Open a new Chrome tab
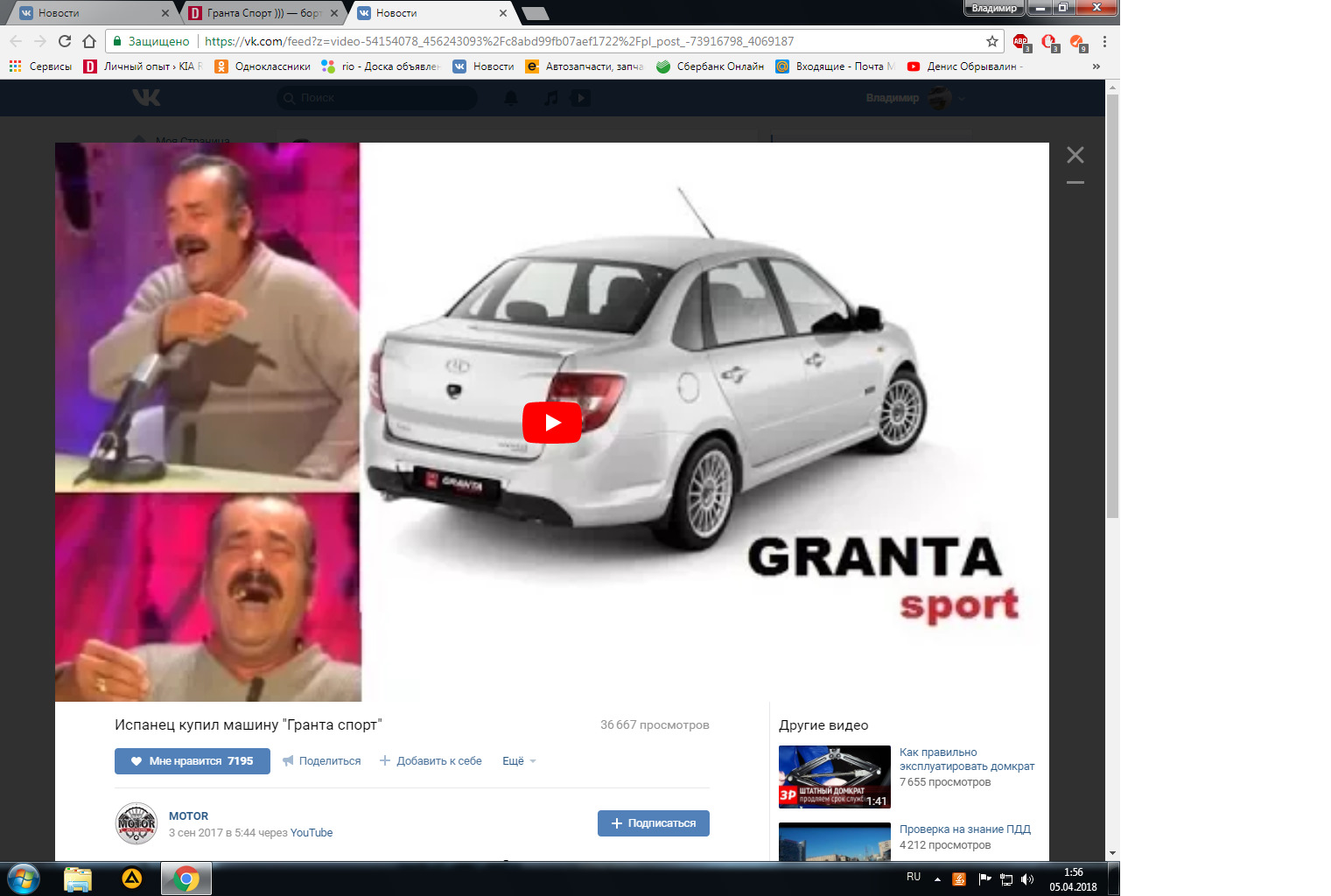The width and height of the screenshot is (1331, 896). pyautogui.click(x=535, y=13)
